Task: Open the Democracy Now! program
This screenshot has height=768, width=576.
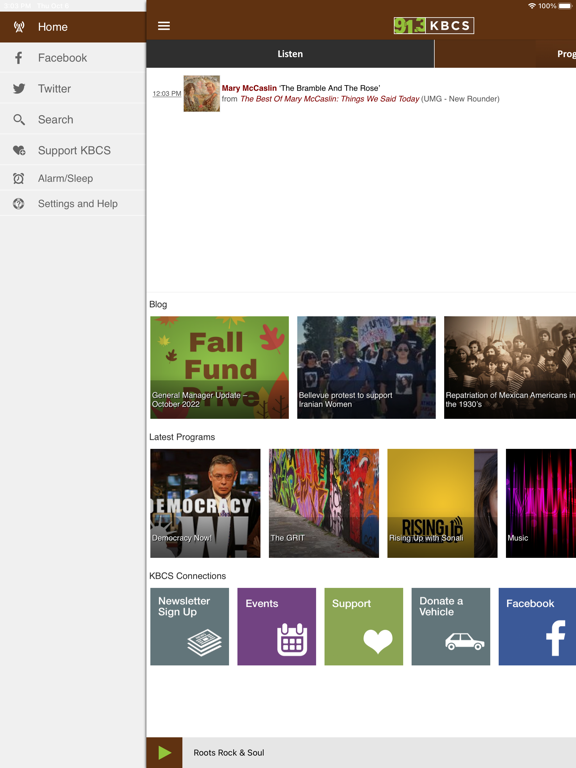Action: [x=205, y=503]
